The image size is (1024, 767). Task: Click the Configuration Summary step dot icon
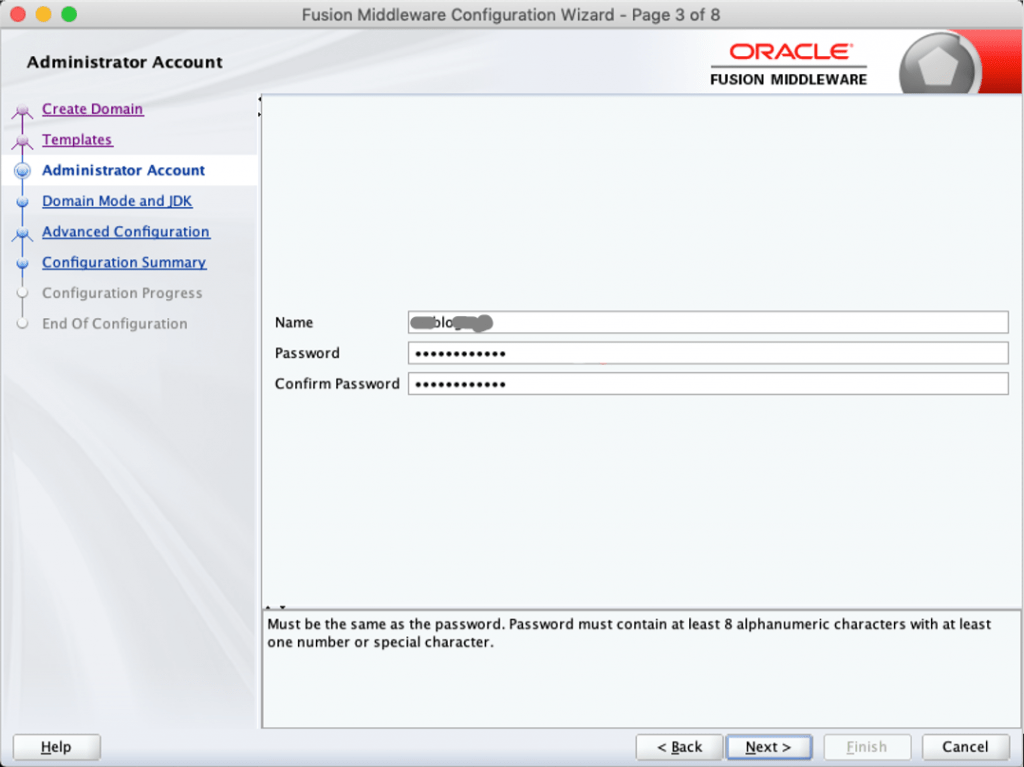click(x=22, y=263)
